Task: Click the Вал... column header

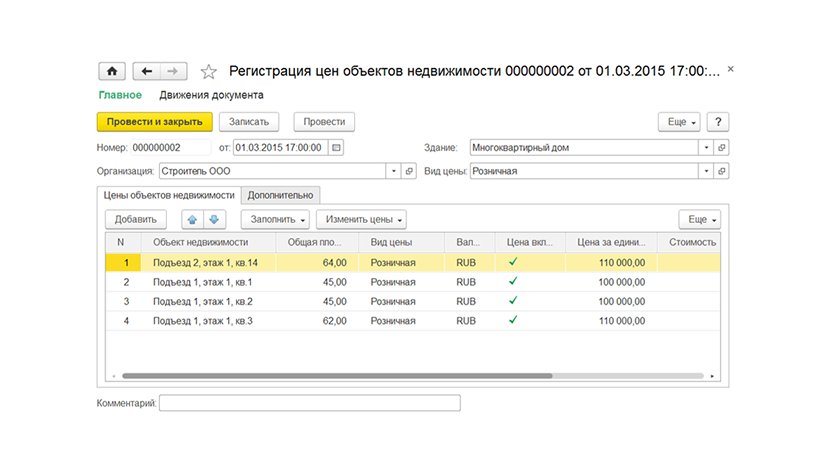Action: point(470,242)
